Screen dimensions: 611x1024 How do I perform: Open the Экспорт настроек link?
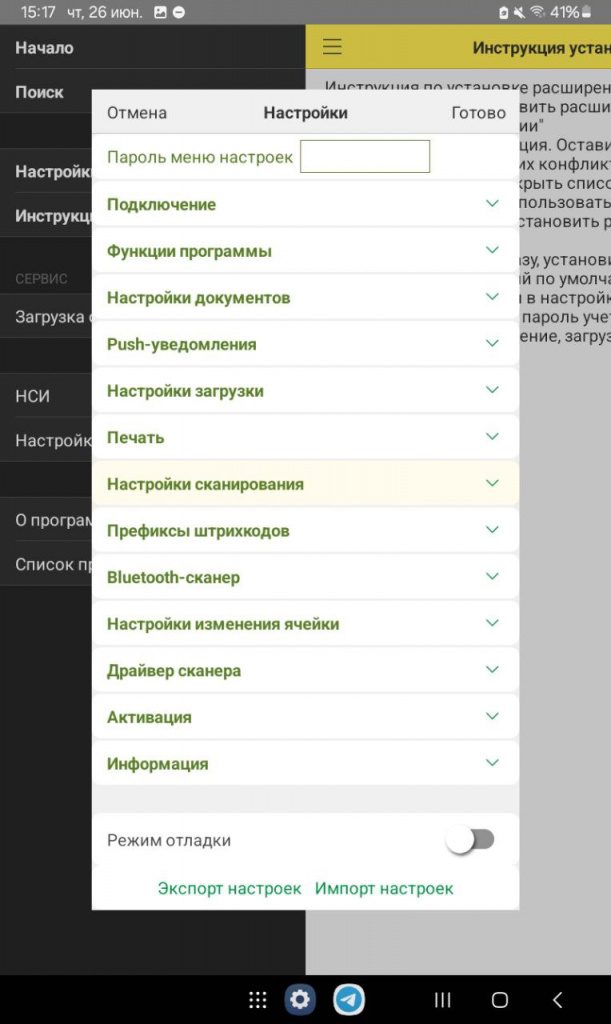click(229, 888)
